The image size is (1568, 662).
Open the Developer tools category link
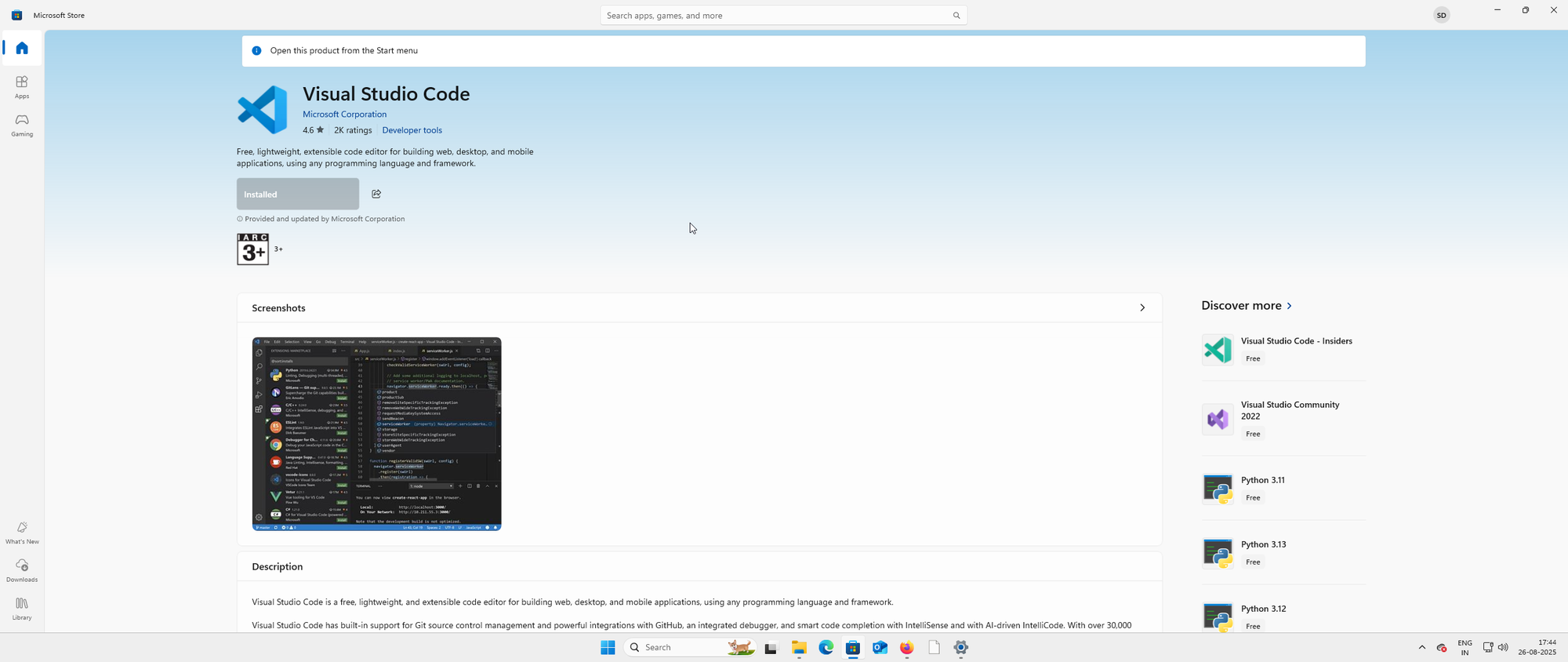coord(412,130)
